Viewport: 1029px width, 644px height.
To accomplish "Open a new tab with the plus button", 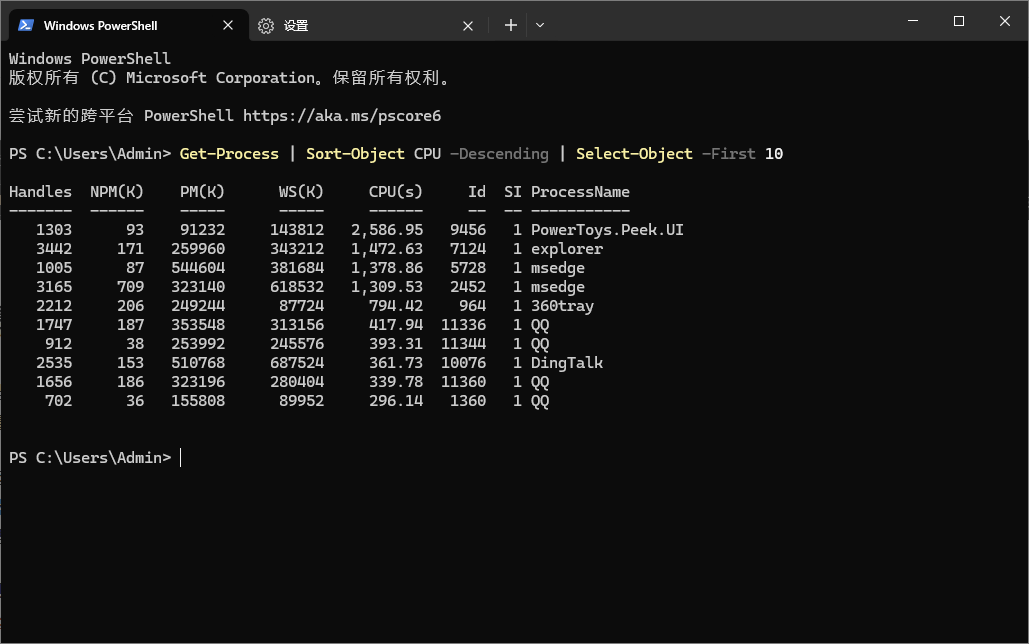I will (511, 25).
